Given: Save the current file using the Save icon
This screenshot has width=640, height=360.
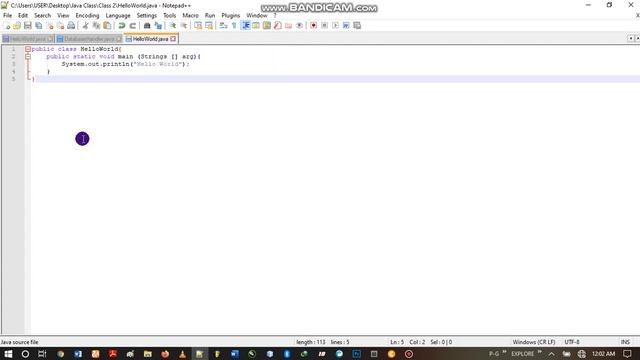Looking at the screenshot, I should click(x=28, y=26).
